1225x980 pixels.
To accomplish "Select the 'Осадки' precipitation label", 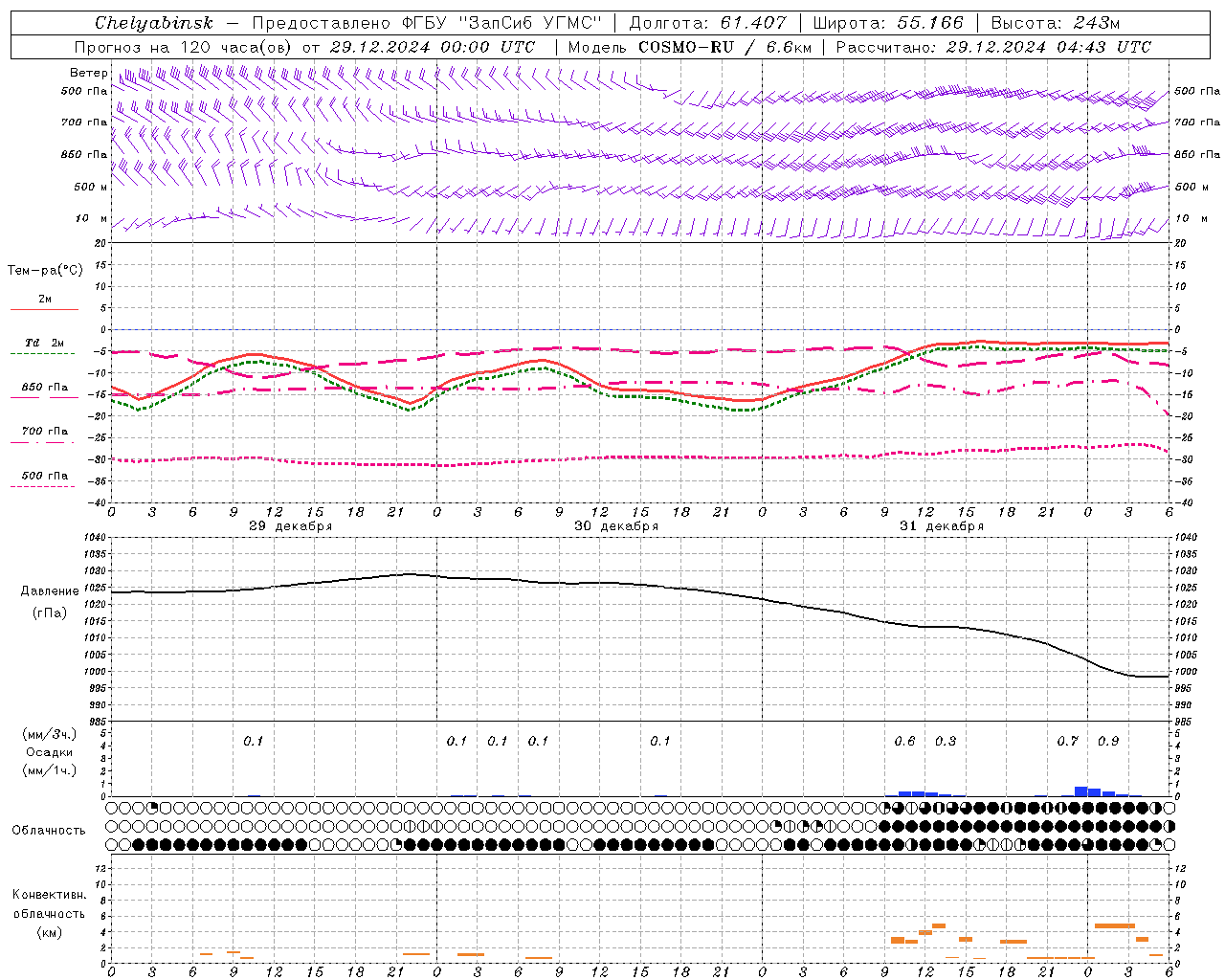I will (50, 752).
